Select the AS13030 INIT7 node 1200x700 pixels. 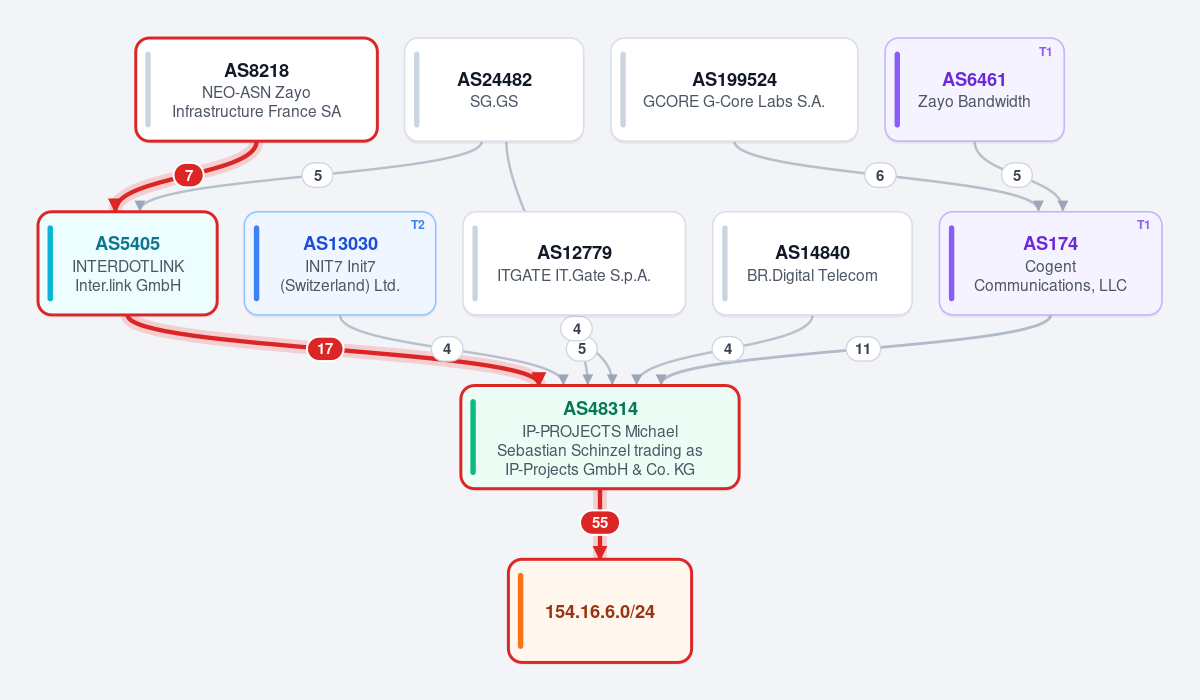[340, 263]
